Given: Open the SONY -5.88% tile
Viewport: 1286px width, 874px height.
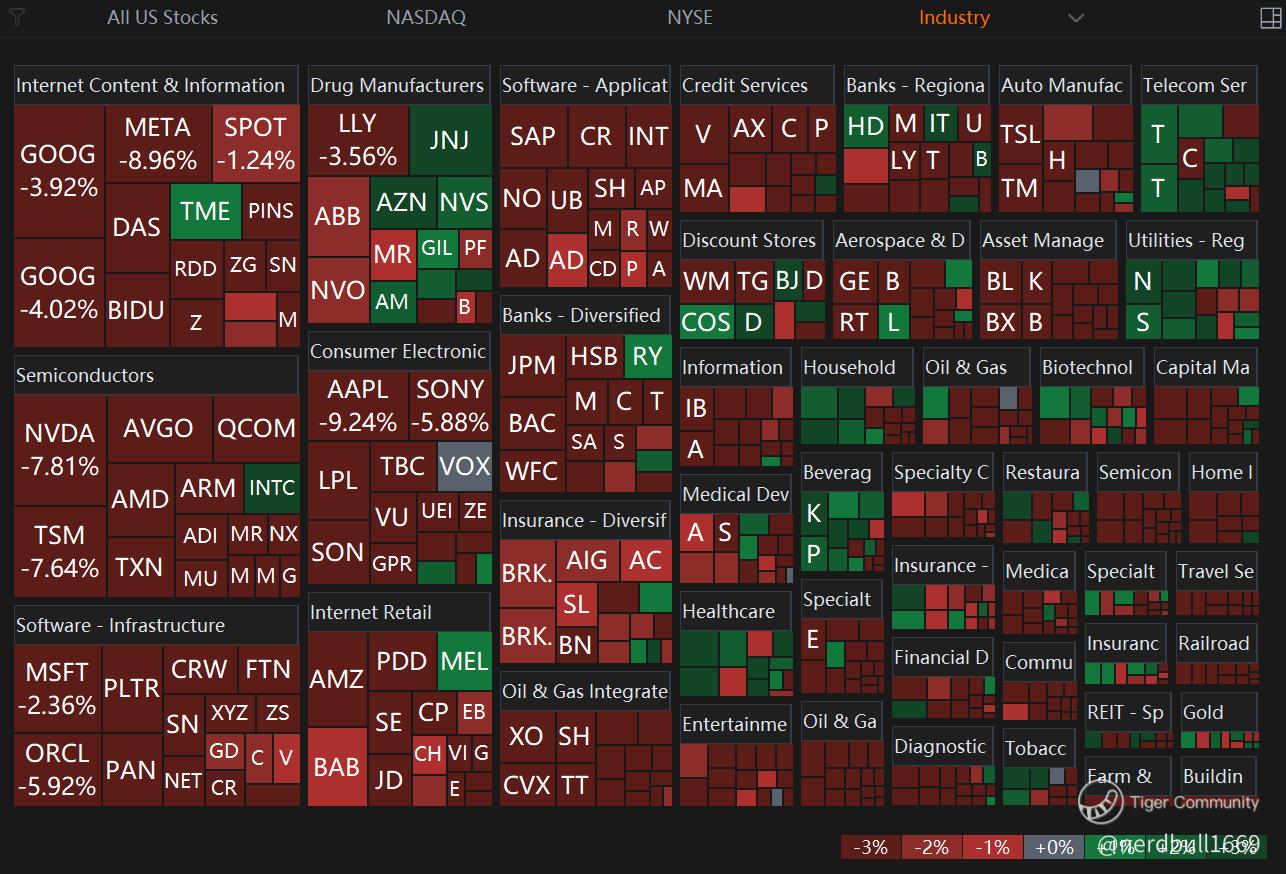Looking at the screenshot, I should (450, 406).
